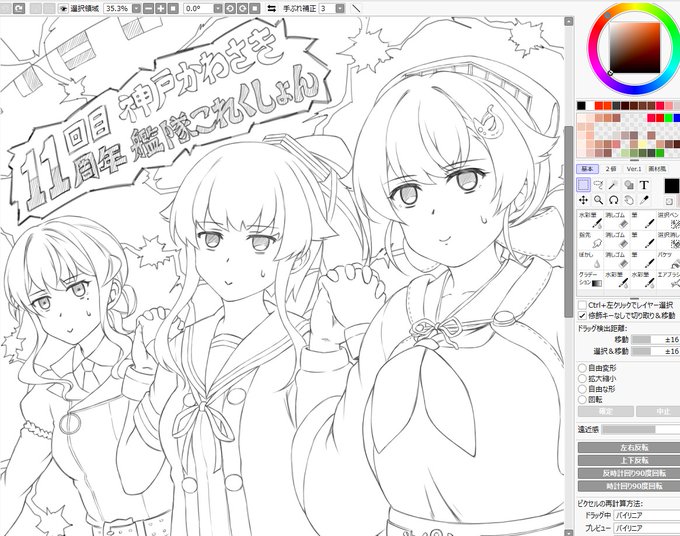Uncheck 修飾キーなしで切り取り&移動 checkbox
Image resolution: width=680 pixels, height=536 pixels.
[582, 315]
